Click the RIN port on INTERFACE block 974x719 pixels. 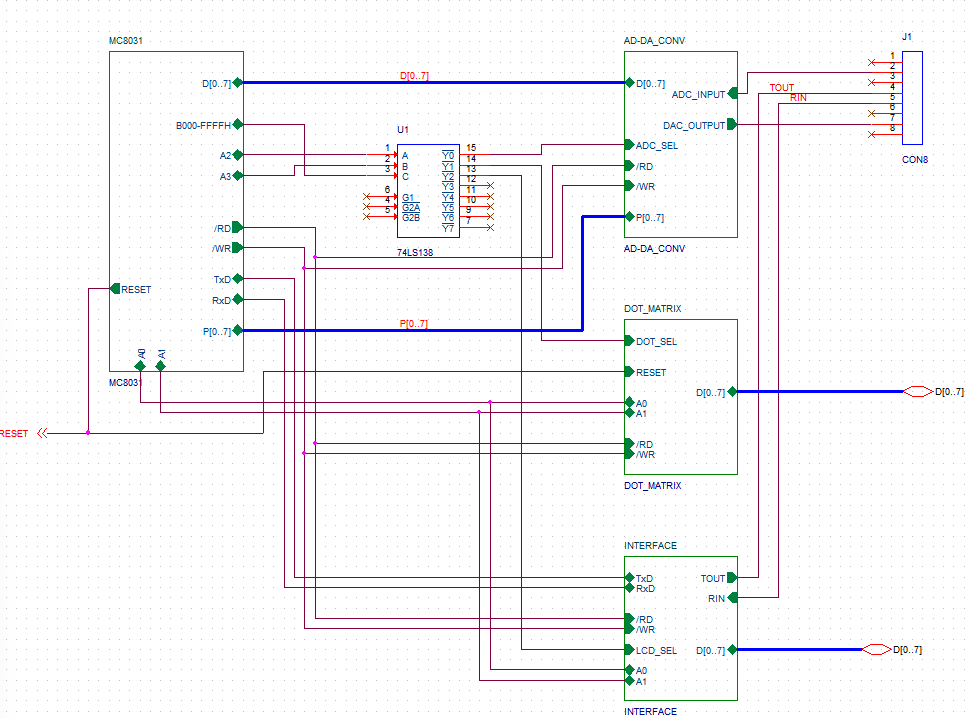[732, 598]
